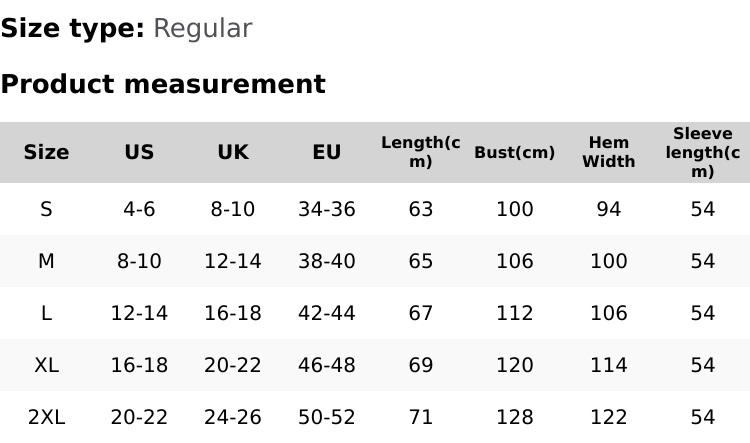750x443 pixels.
Task: Click the bust value 120 cell
Action: (x=514, y=365)
